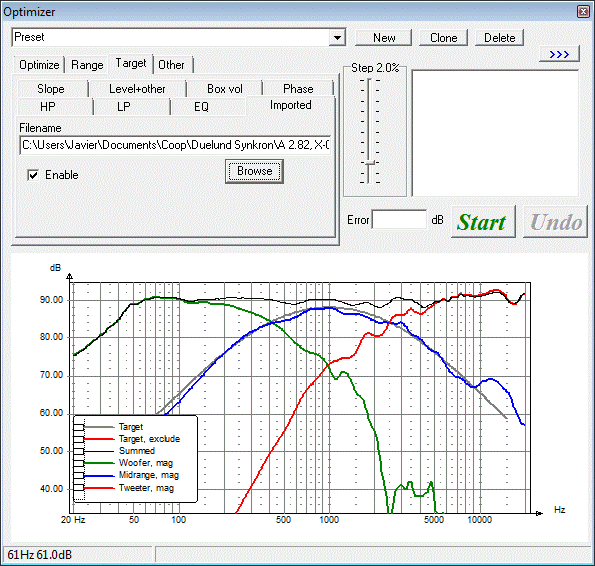Open the Level+other sub-tab
This screenshot has height=566, width=595.
(137, 89)
